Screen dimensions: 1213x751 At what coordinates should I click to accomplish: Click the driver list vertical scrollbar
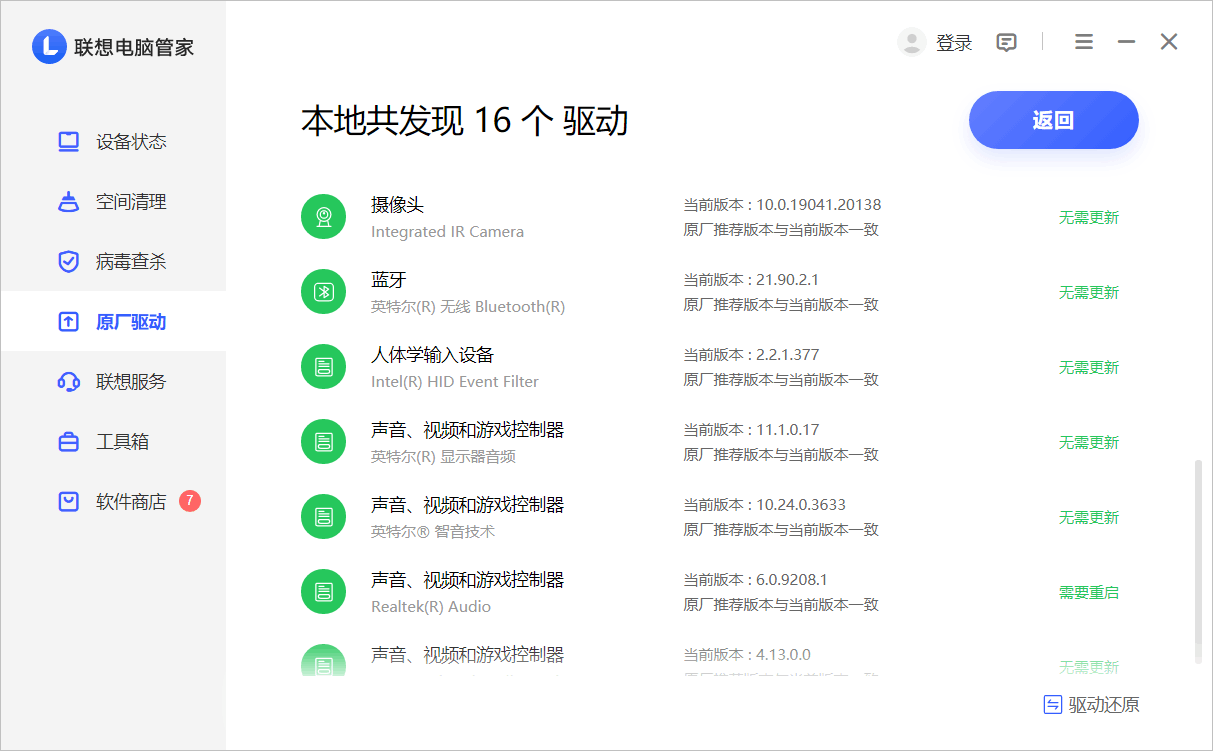coord(1198,562)
